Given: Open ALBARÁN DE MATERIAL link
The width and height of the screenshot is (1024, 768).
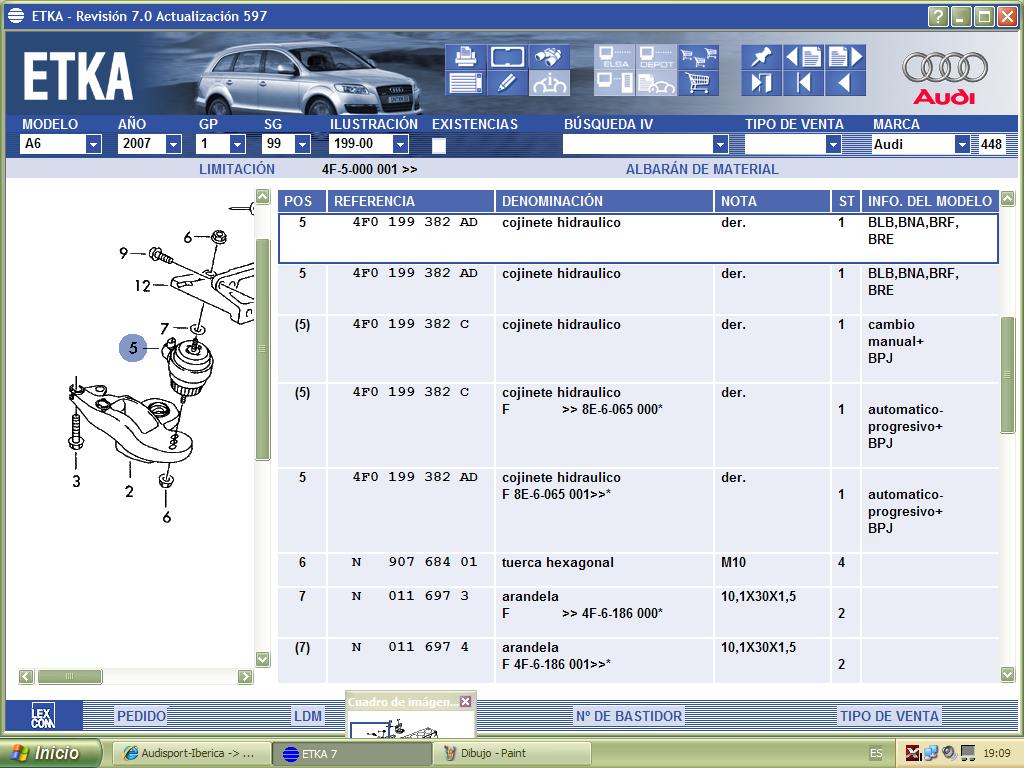Looking at the screenshot, I should click(702, 169).
